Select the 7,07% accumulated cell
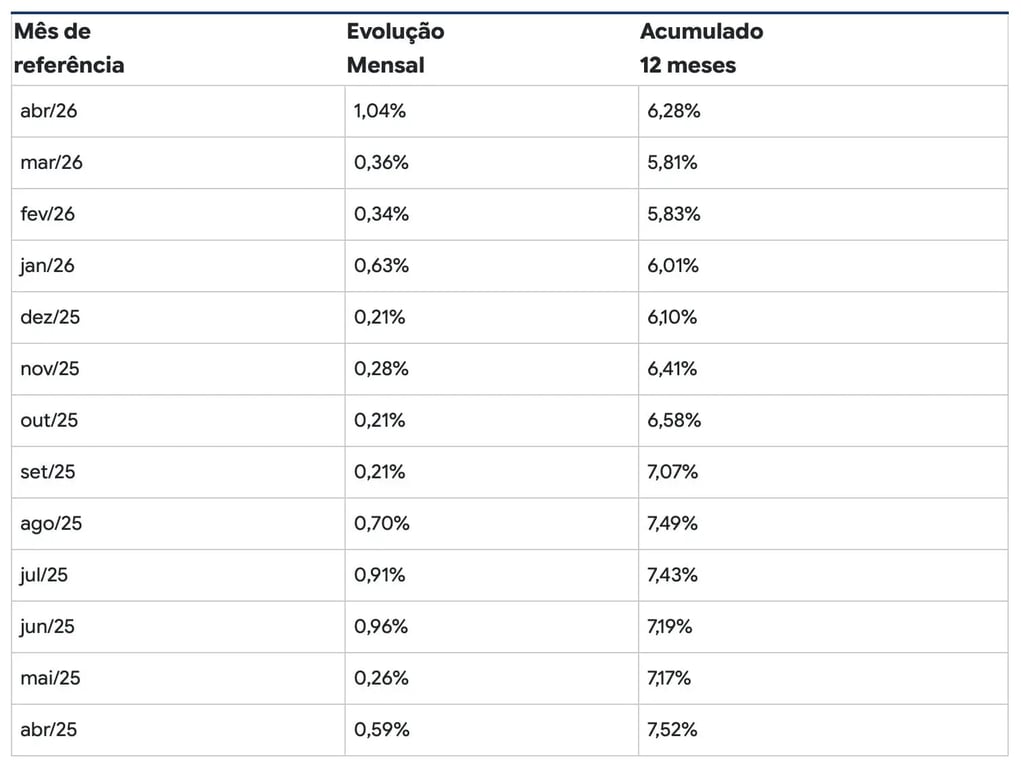Image resolution: width=1021 pixels, height=768 pixels. 674,472
